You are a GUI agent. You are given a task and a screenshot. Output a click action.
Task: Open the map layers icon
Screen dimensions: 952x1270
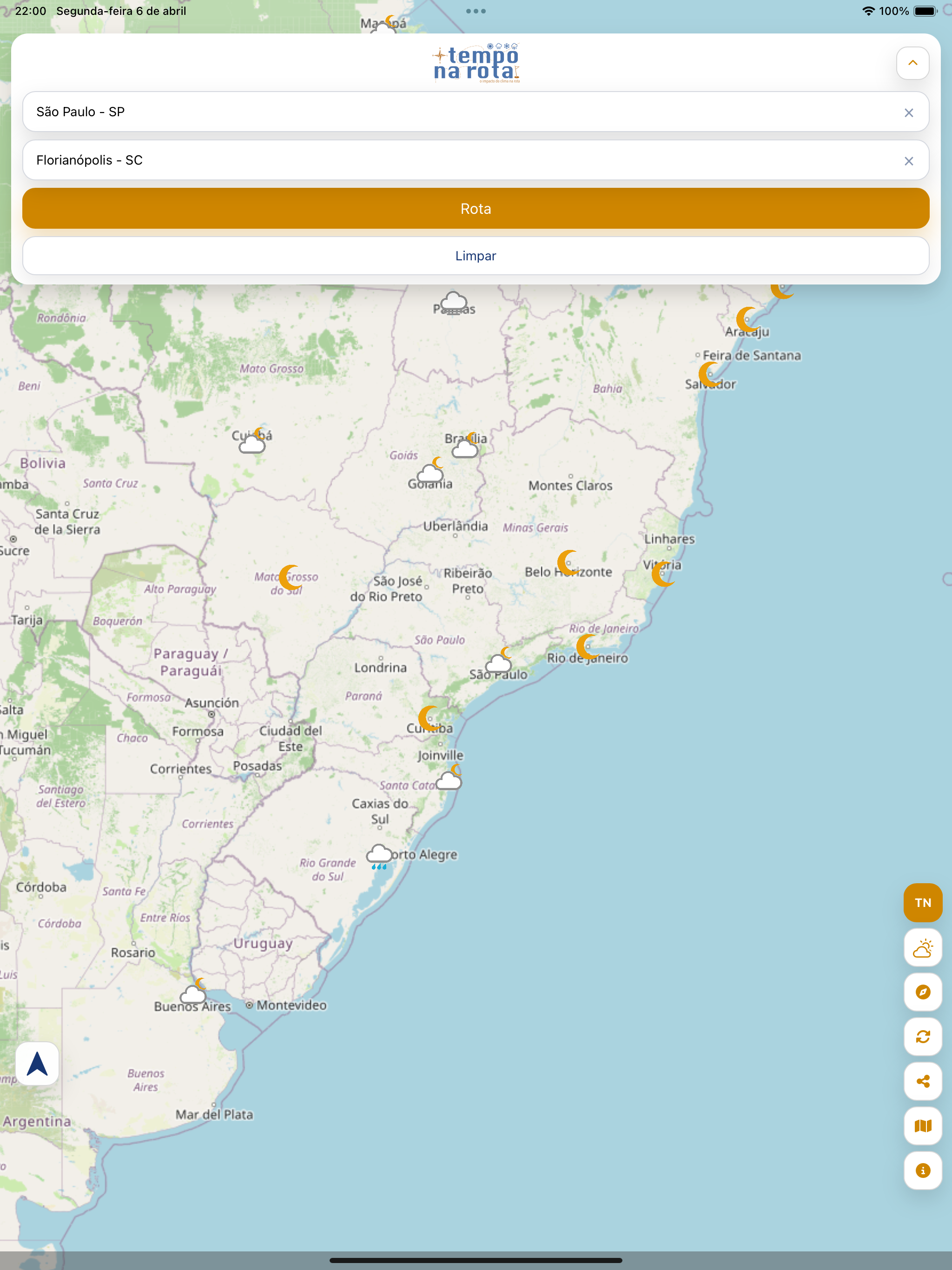[923, 1126]
